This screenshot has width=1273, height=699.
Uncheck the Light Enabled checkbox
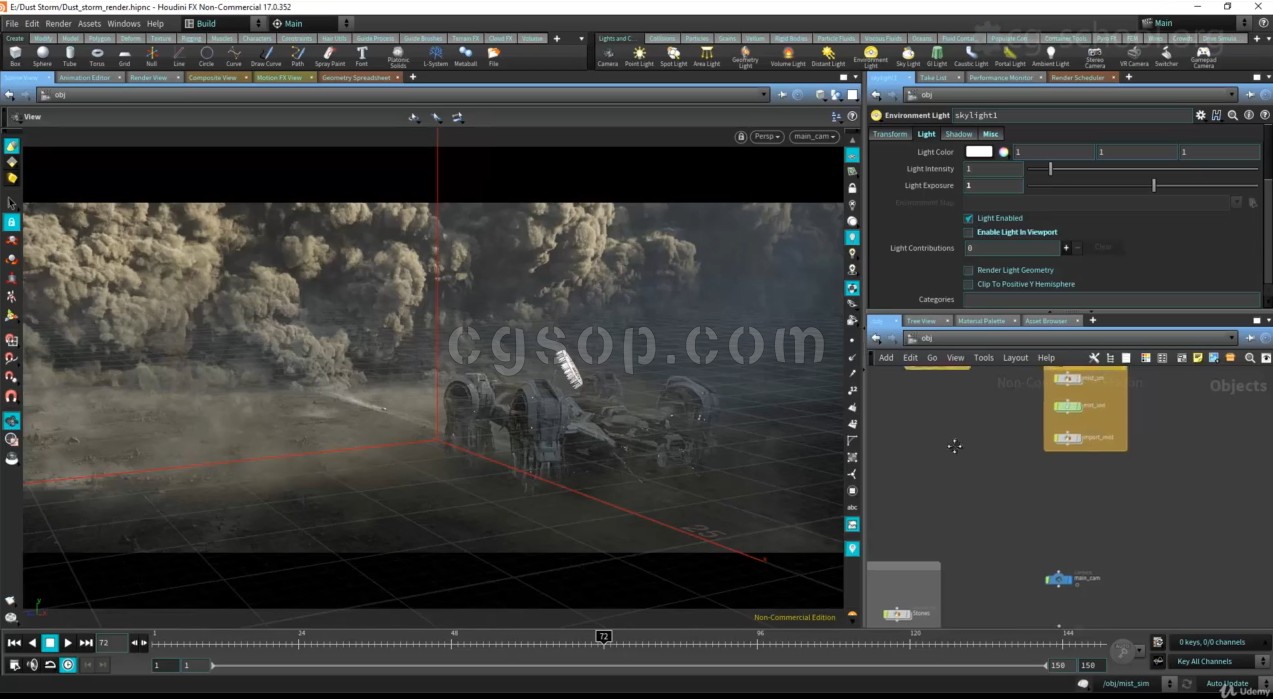968,218
